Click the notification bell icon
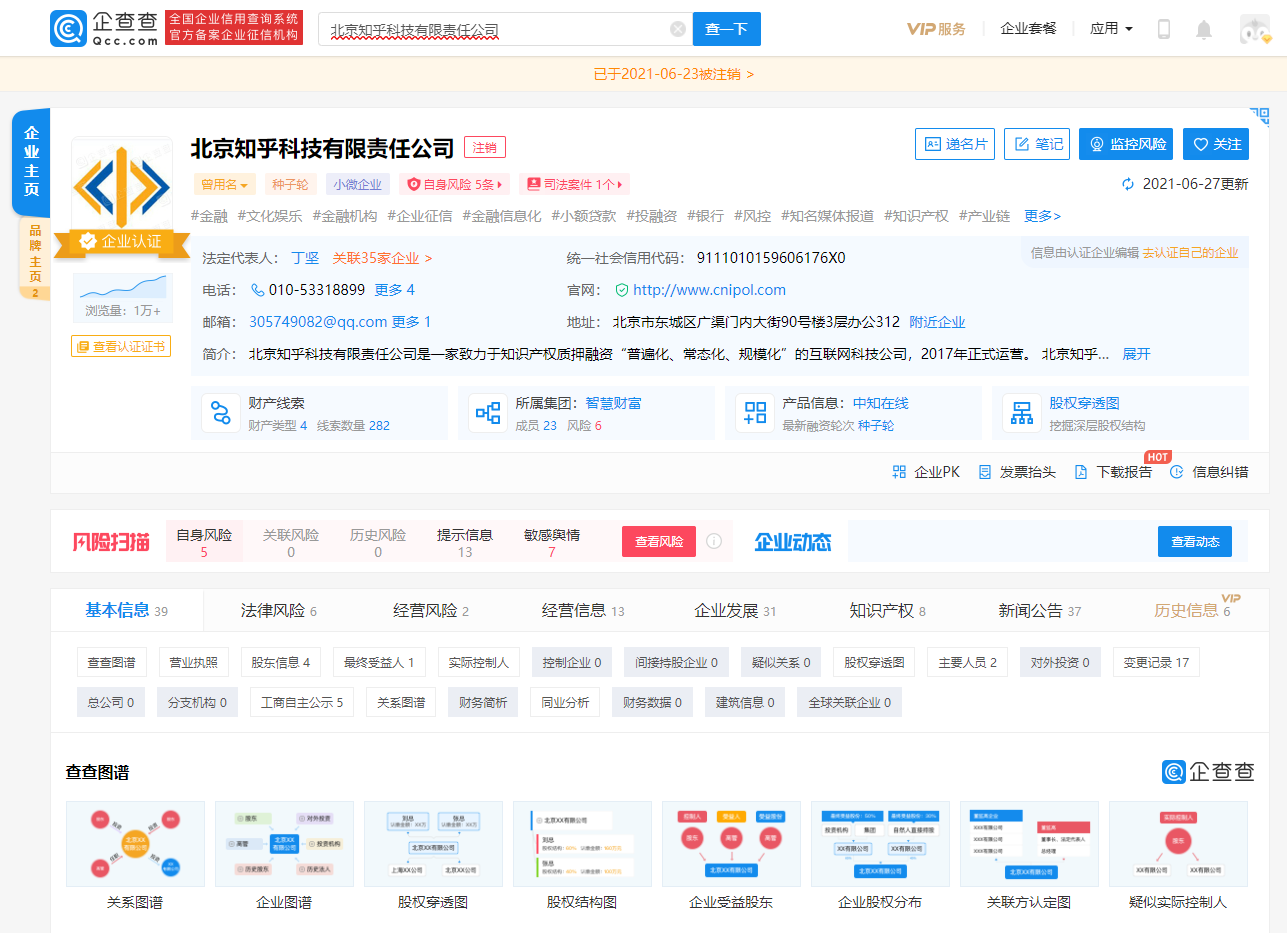 point(1204,28)
